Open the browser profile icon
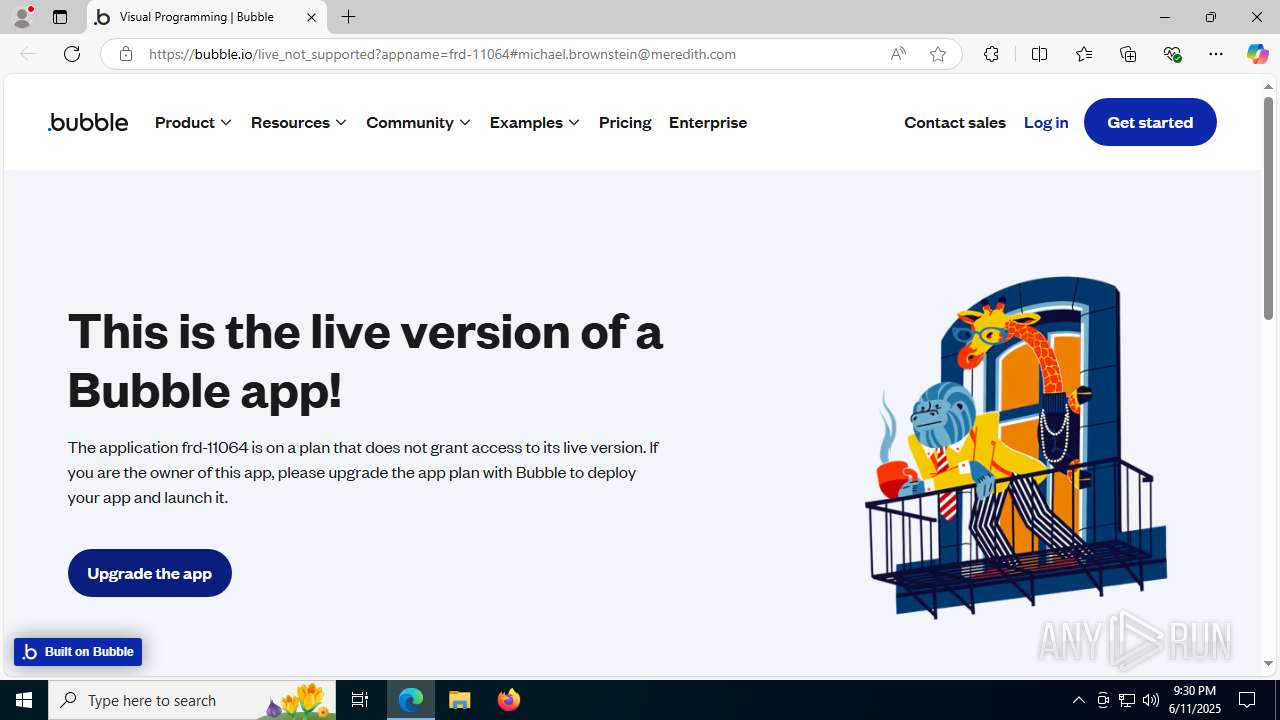1280x720 pixels. pyautogui.click(x=22, y=17)
